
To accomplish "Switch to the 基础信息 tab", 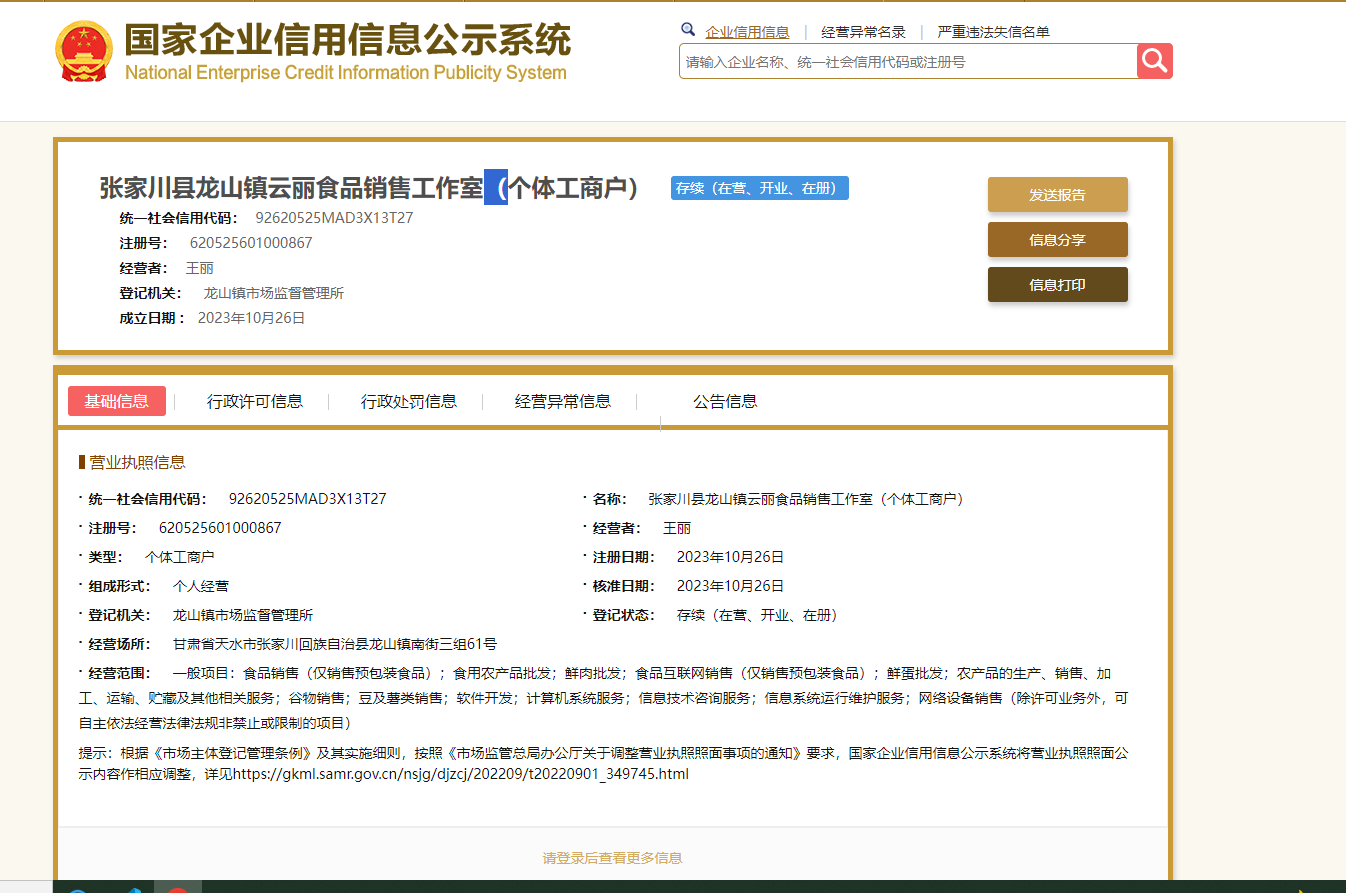I will click(117, 401).
